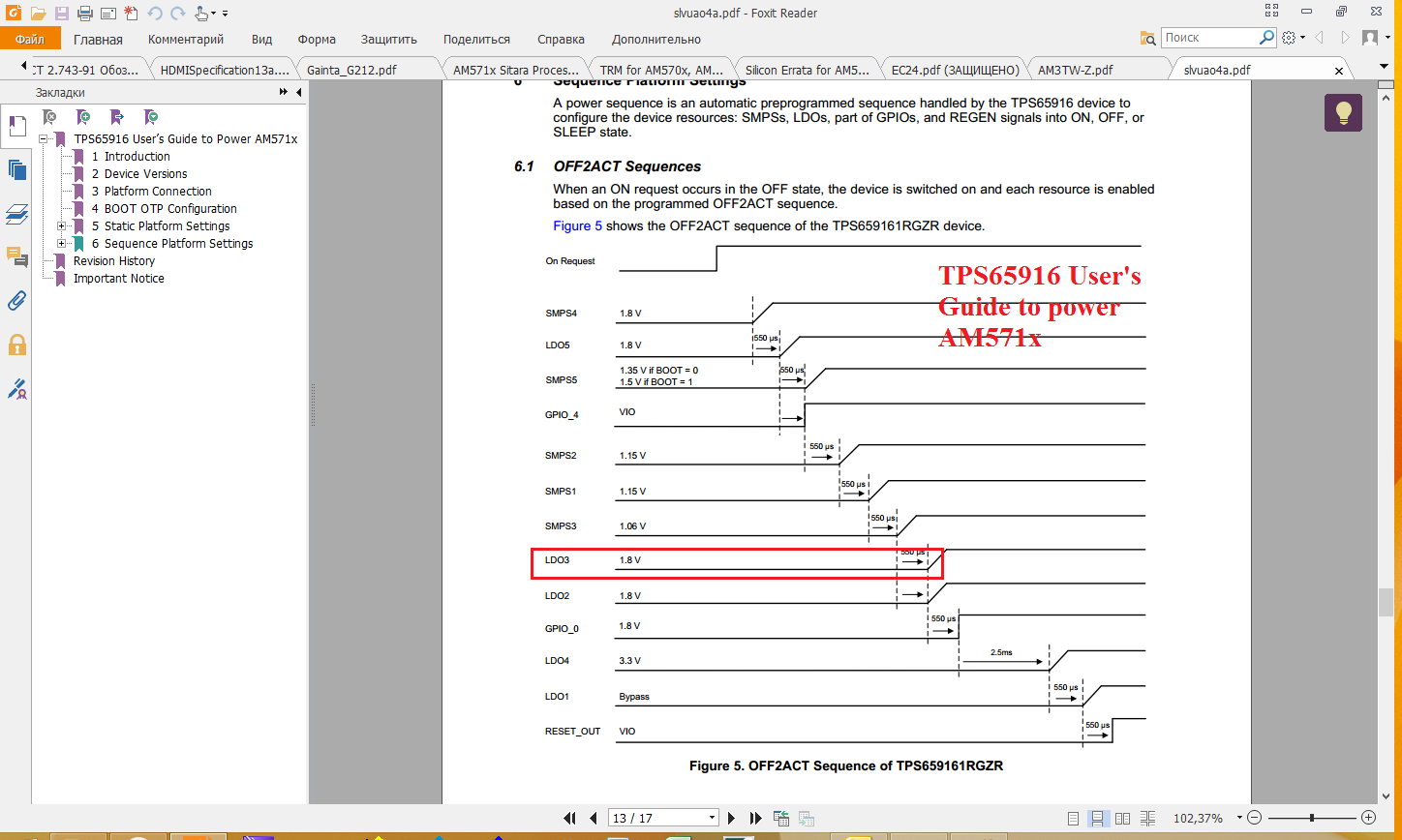The width and height of the screenshot is (1402, 840).
Task: Open the Bookmarks panel icon in sidebar
Action: point(16,126)
